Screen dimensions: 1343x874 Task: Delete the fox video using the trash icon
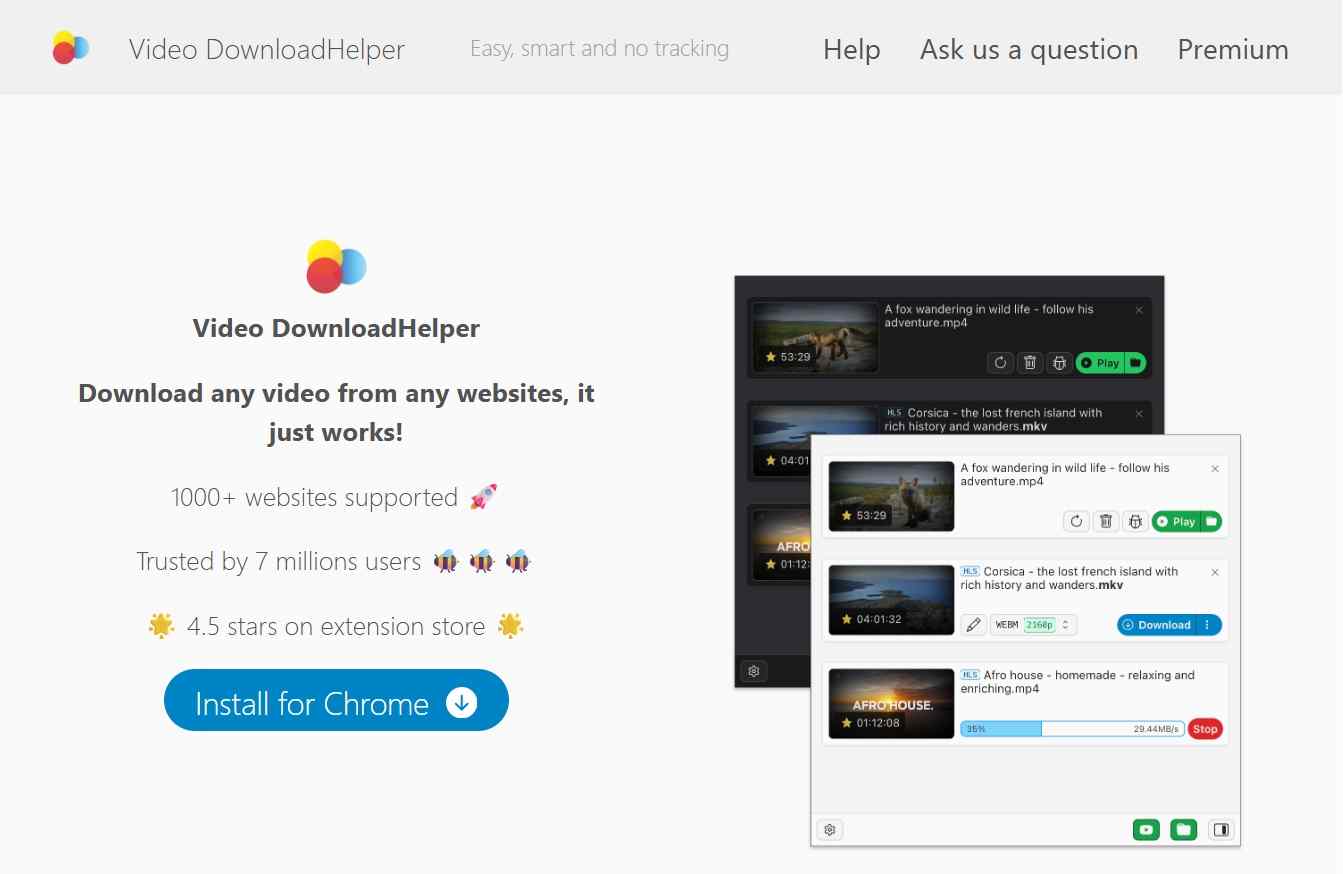(1106, 521)
